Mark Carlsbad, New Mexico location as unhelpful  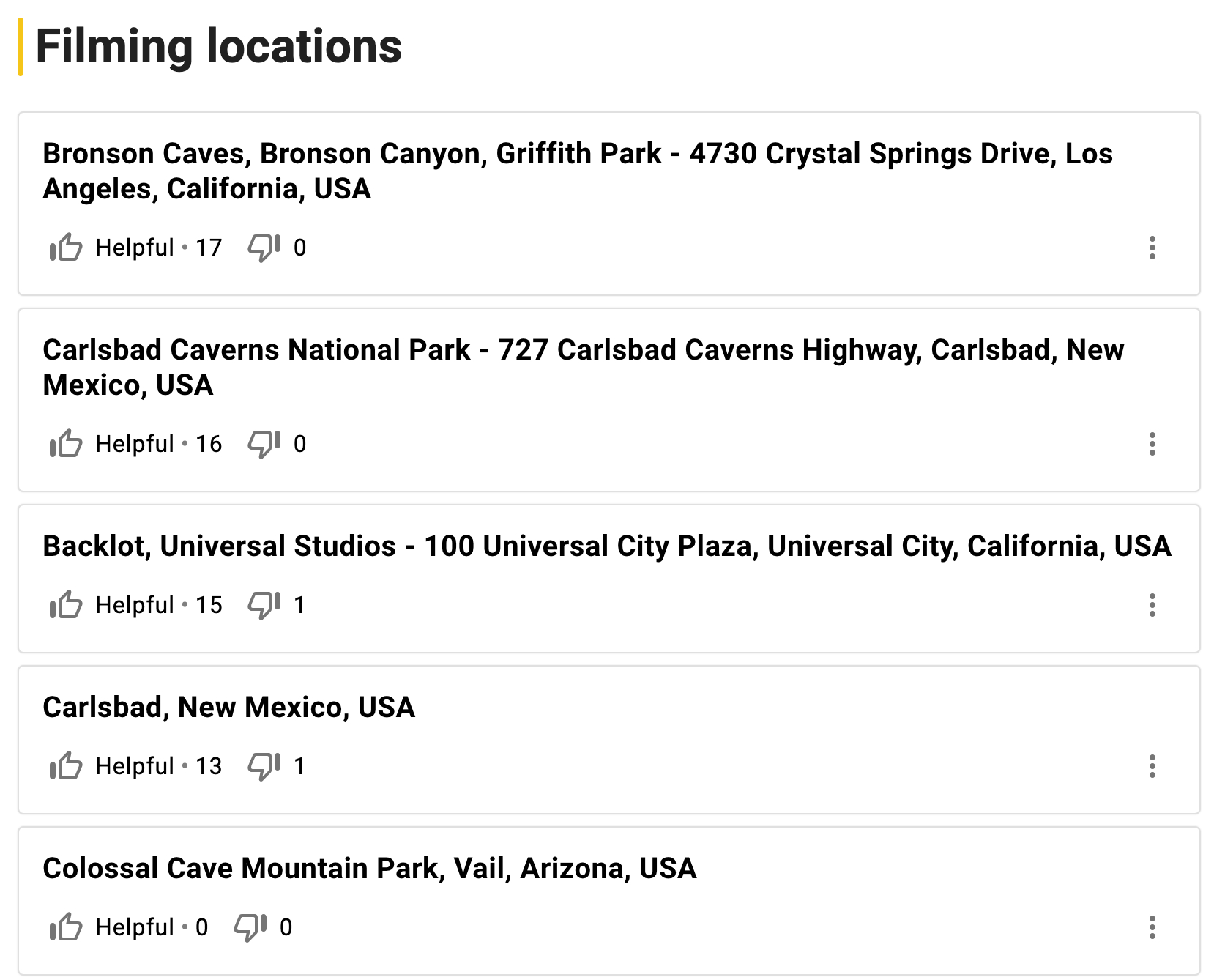[264, 766]
